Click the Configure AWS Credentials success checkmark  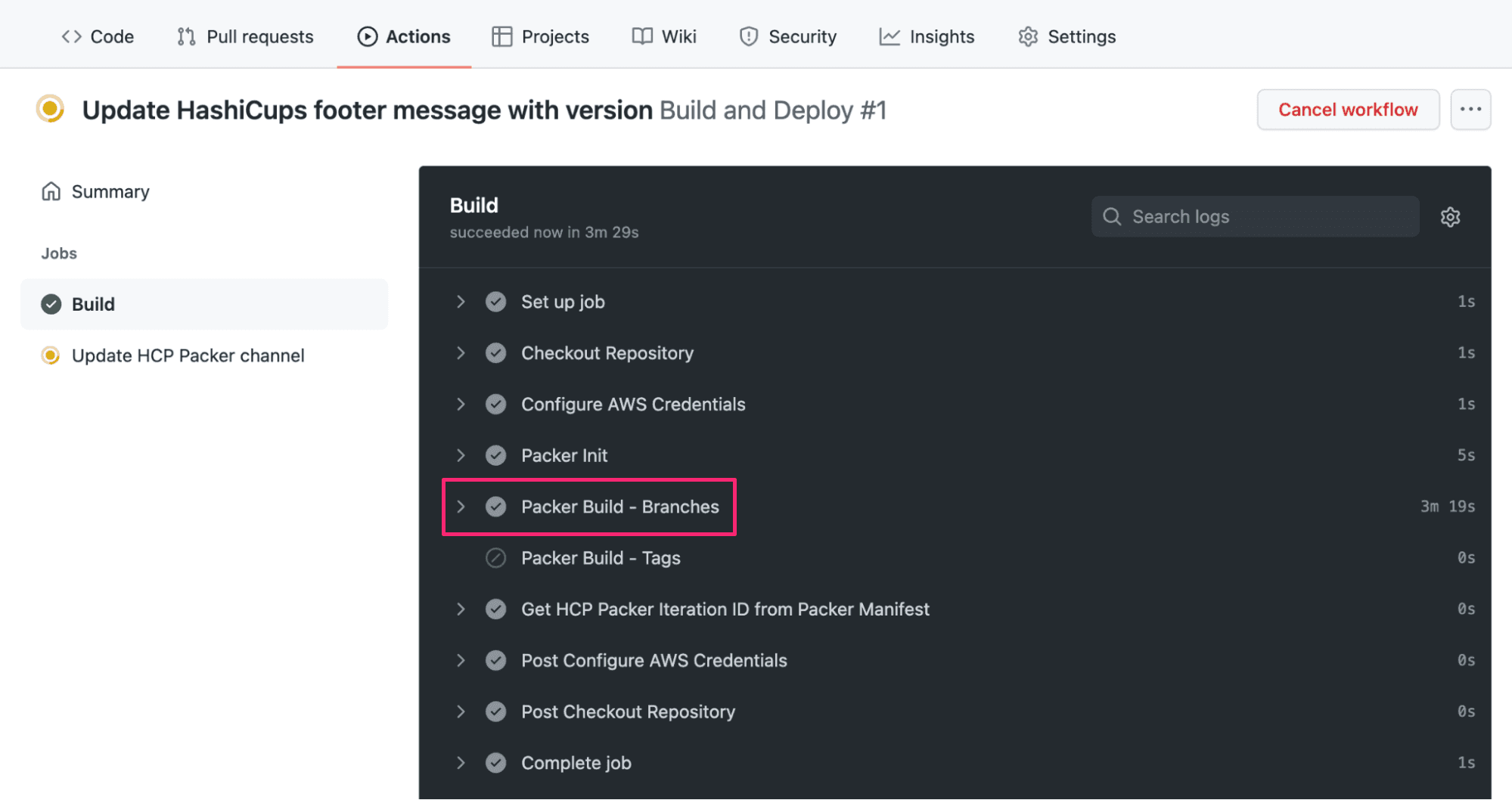(x=495, y=405)
